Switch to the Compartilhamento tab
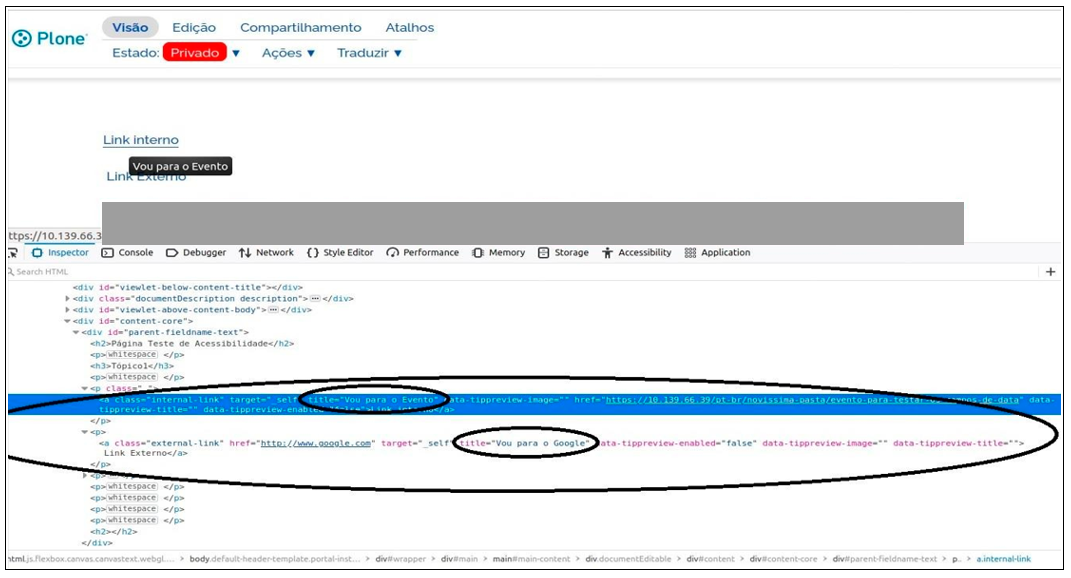The width and height of the screenshot is (1071, 578). 300,28
